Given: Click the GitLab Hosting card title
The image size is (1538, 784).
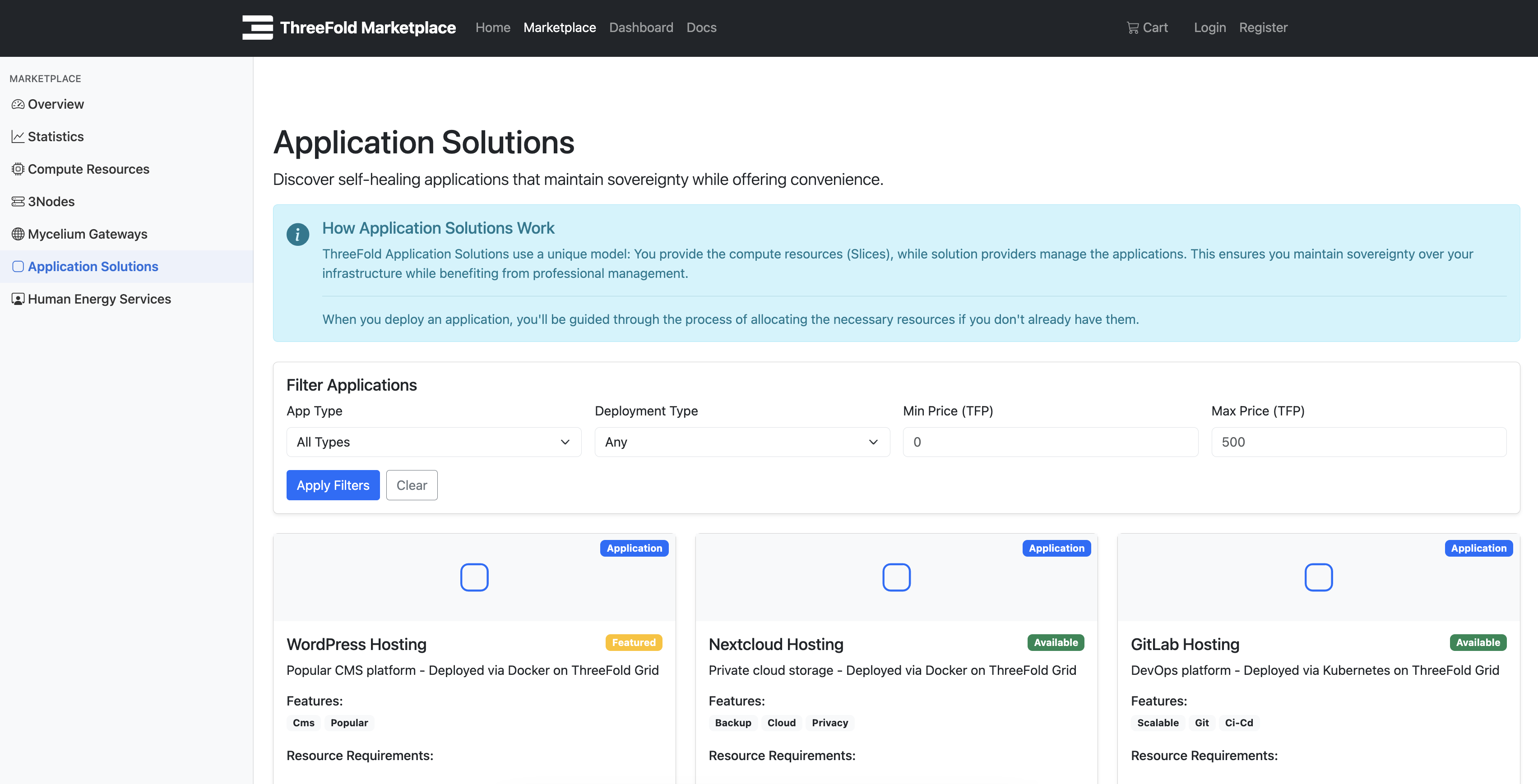Looking at the screenshot, I should click(x=1185, y=644).
